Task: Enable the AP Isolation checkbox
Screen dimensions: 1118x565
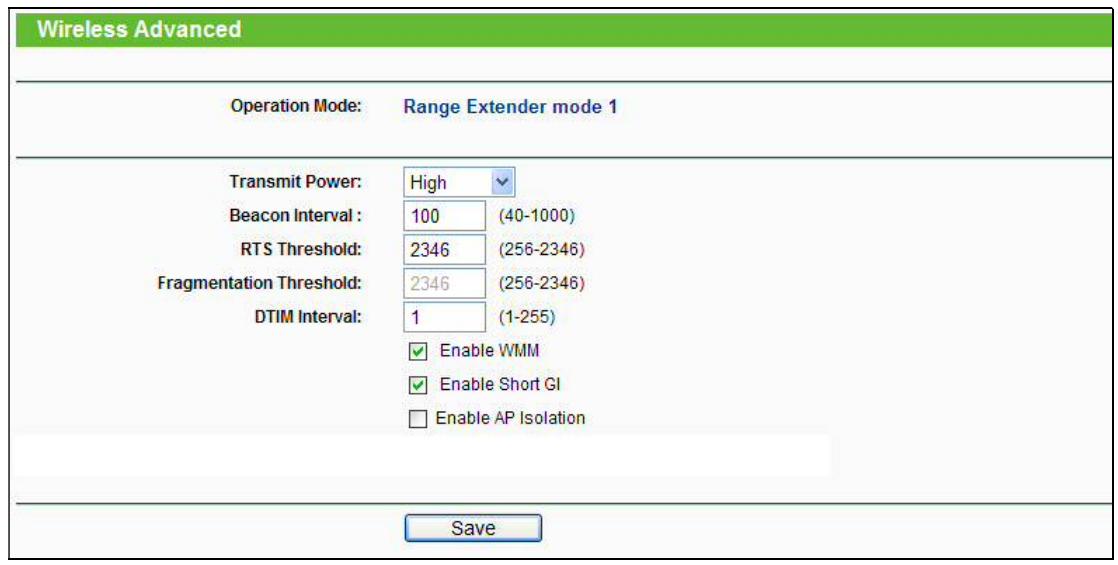Action: pos(417,419)
